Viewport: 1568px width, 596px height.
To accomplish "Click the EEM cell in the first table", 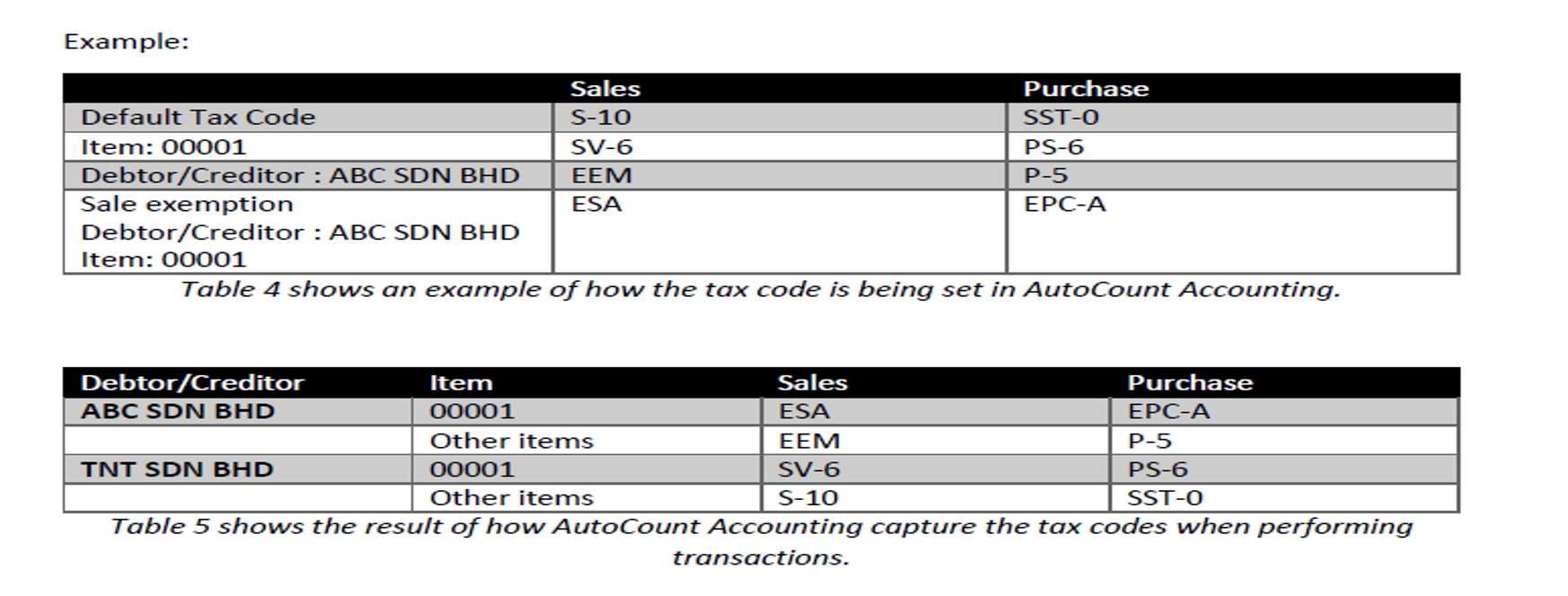I will tap(602, 176).
